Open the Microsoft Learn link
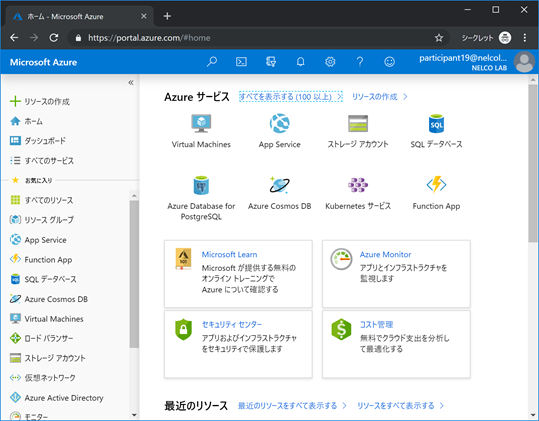539x421 pixels. pos(229,254)
